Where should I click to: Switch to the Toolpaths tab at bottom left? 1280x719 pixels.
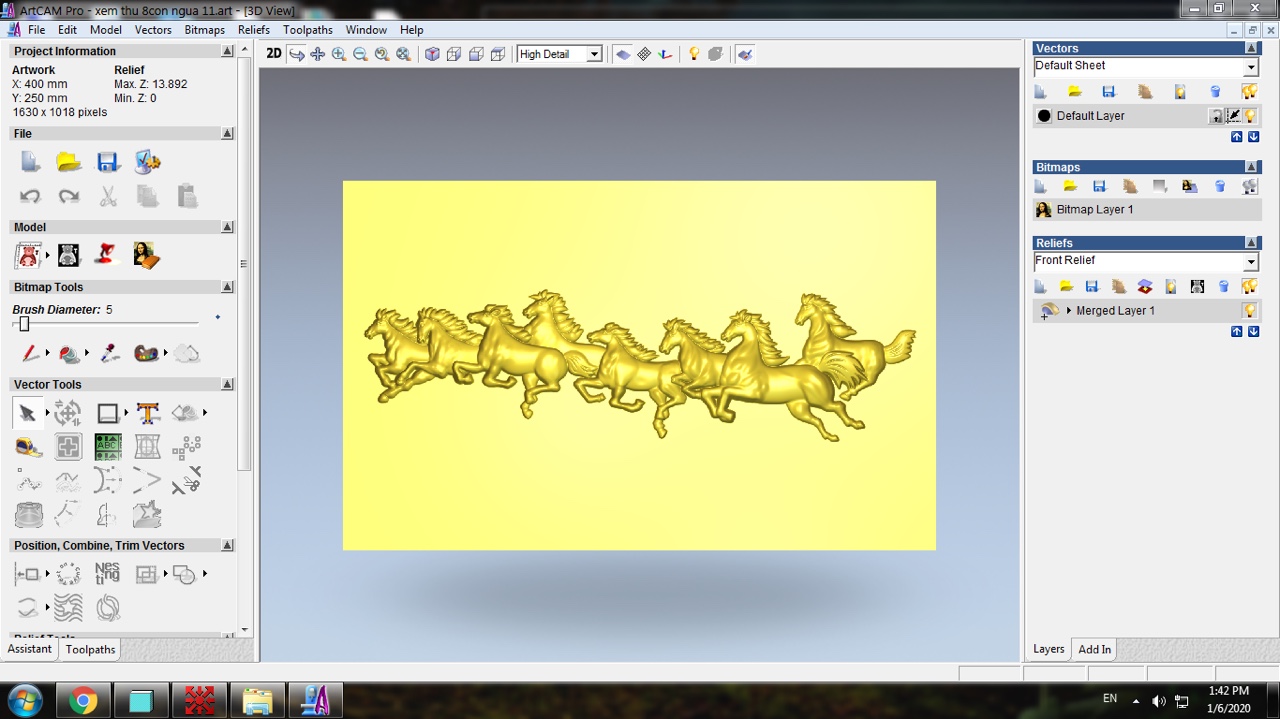(91, 650)
